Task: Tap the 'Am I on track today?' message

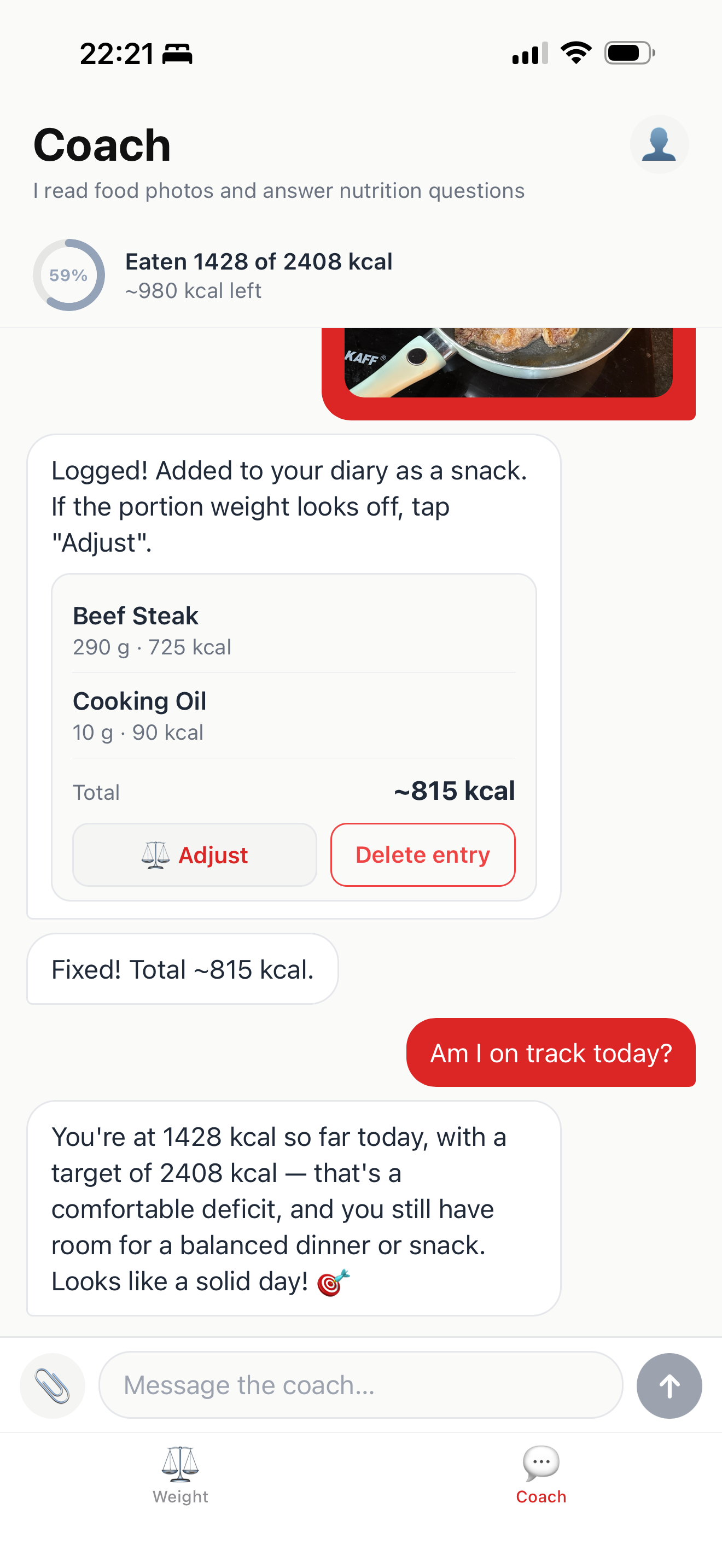Action: (551, 1052)
